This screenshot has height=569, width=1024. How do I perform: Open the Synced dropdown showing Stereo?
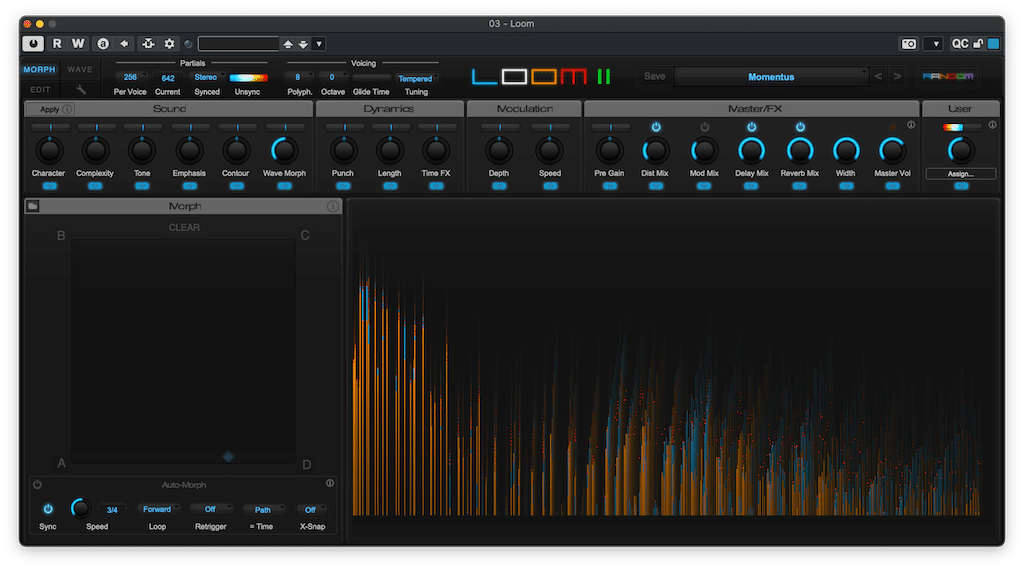(208, 77)
